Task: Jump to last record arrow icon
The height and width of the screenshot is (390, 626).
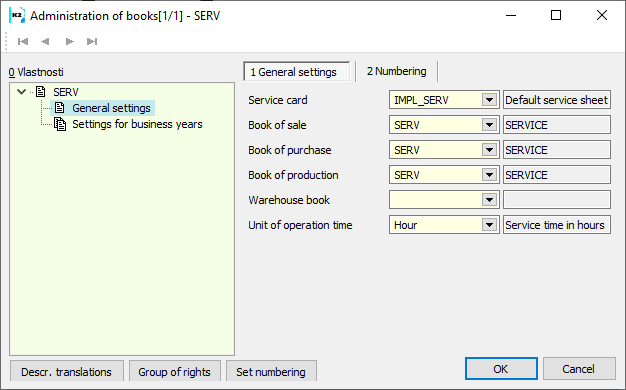Action: pos(92,42)
